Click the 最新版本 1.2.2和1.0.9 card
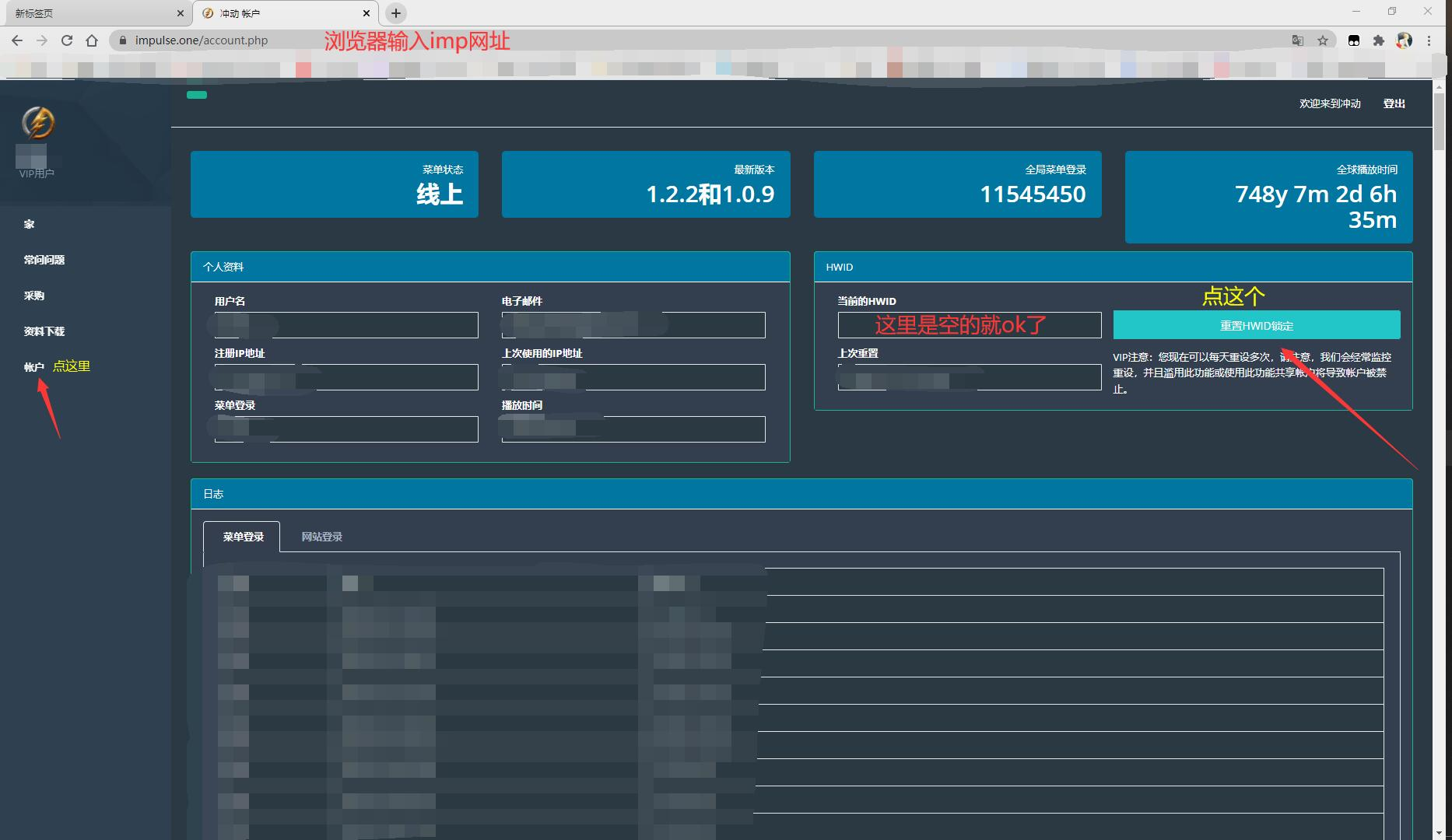This screenshot has height=840, width=1452. [x=646, y=184]
